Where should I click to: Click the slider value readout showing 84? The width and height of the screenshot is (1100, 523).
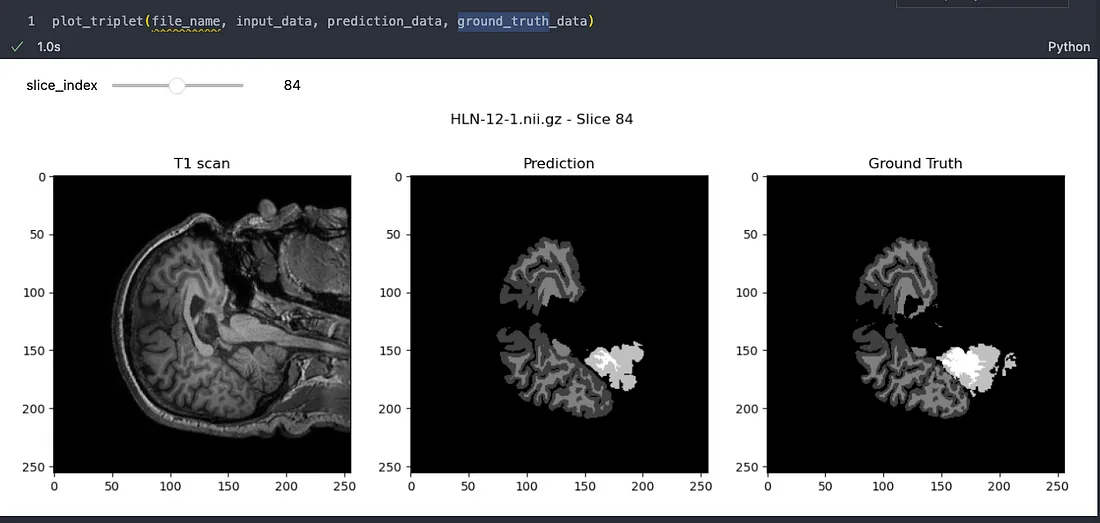click(292, 86)
